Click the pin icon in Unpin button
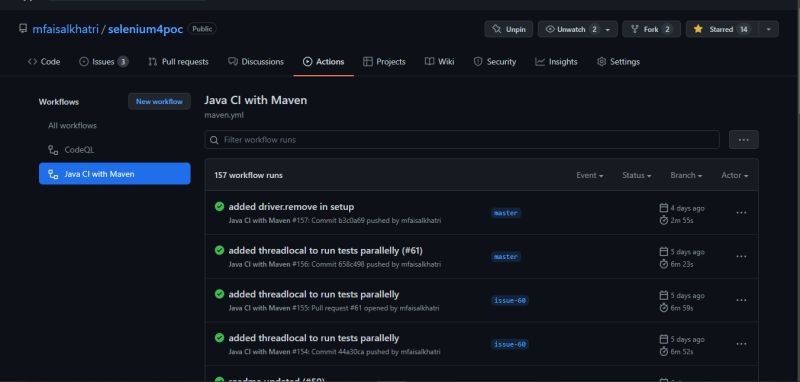 click(496, 29)
